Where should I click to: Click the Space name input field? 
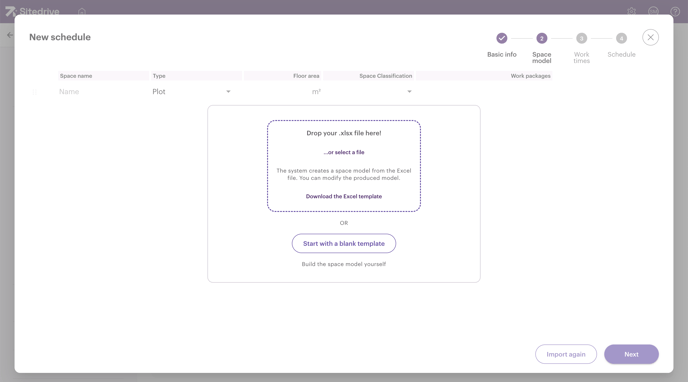pos(104,92)
